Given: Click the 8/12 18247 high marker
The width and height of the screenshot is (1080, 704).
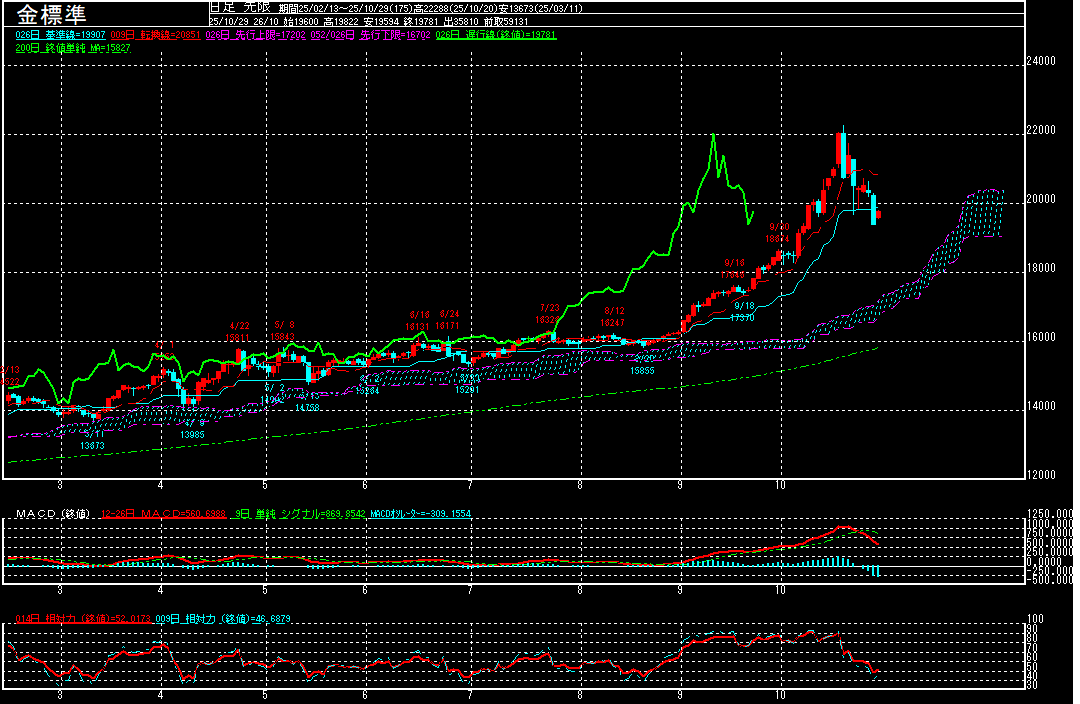Looking at the screenshot, I should pyautogui.click(x=614, y=317).
